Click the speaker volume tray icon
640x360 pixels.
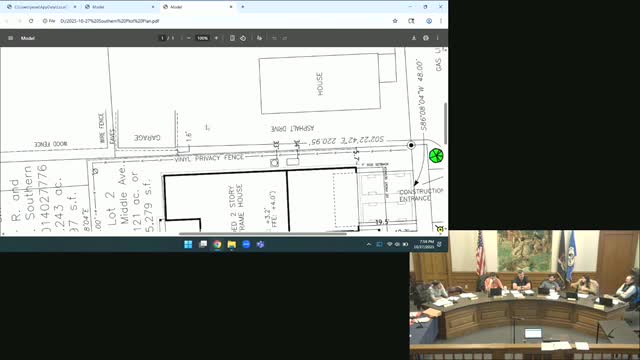coord(398,244)
